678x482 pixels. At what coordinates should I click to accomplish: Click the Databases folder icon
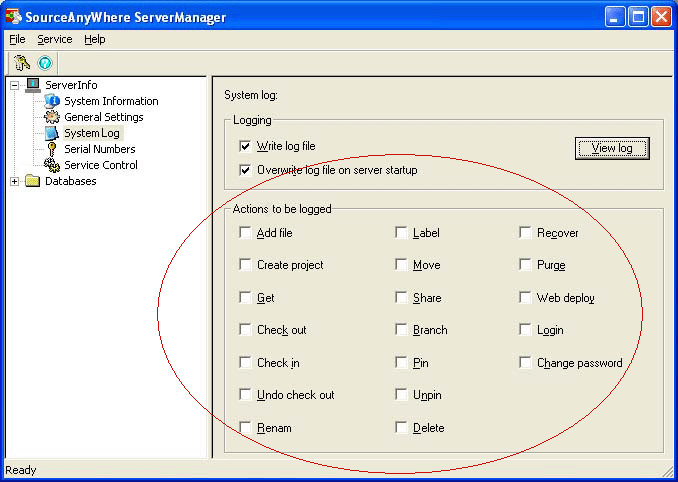(x=33, y=181)
